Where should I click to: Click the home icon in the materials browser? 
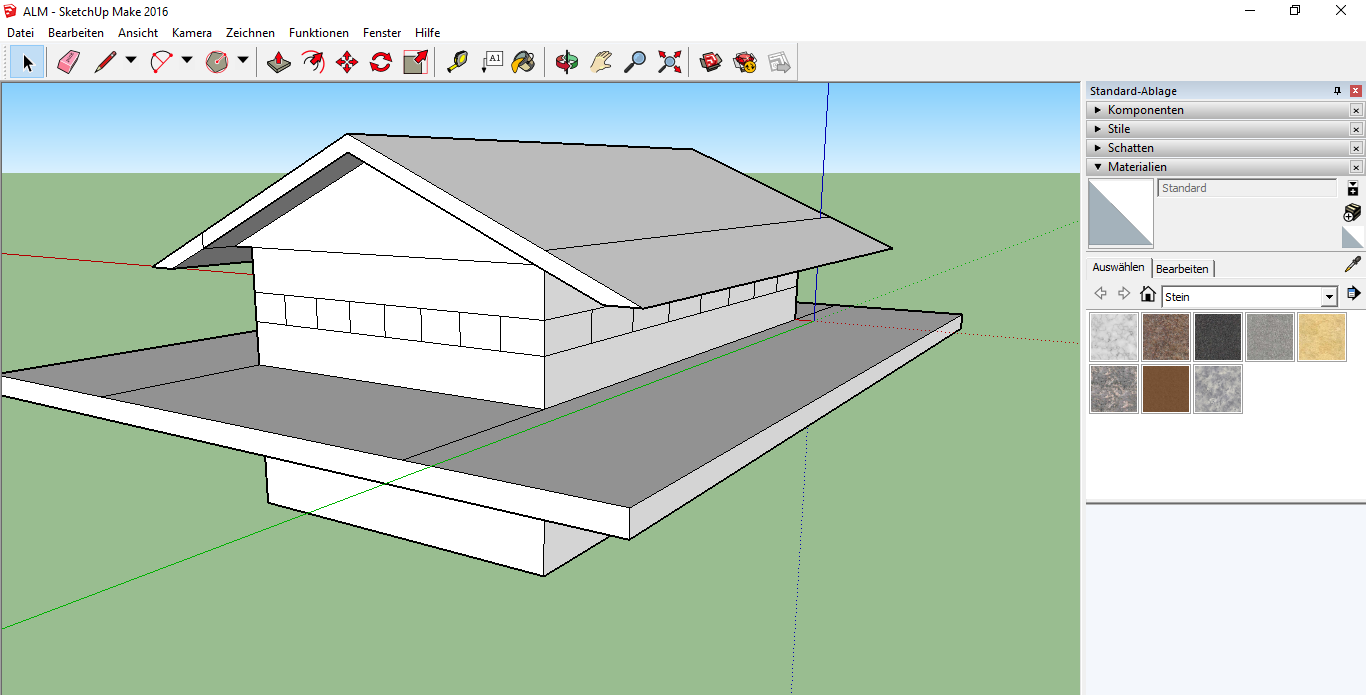[x=1148, y=294]
